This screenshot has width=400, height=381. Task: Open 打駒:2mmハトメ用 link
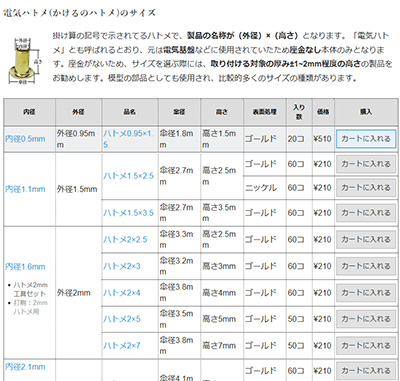pos(30,307)
